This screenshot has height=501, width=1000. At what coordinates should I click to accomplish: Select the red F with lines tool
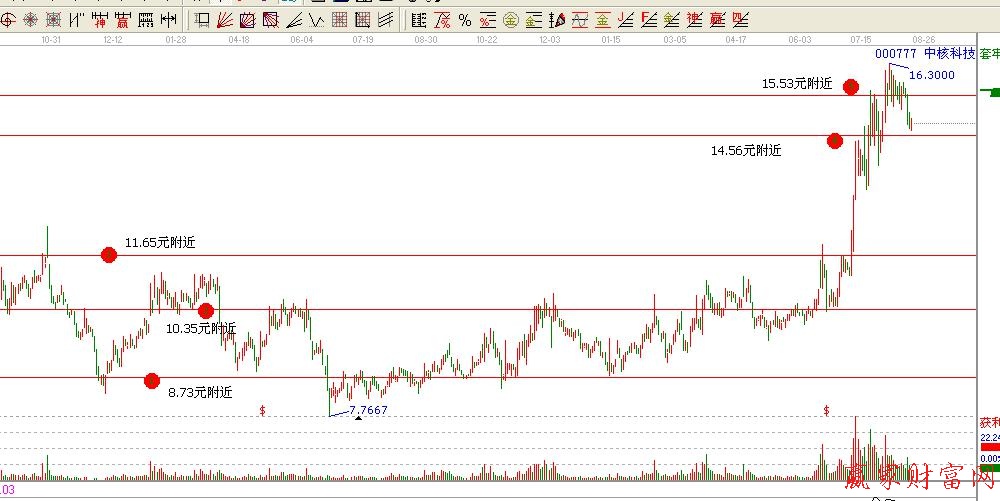click(646, 20)
